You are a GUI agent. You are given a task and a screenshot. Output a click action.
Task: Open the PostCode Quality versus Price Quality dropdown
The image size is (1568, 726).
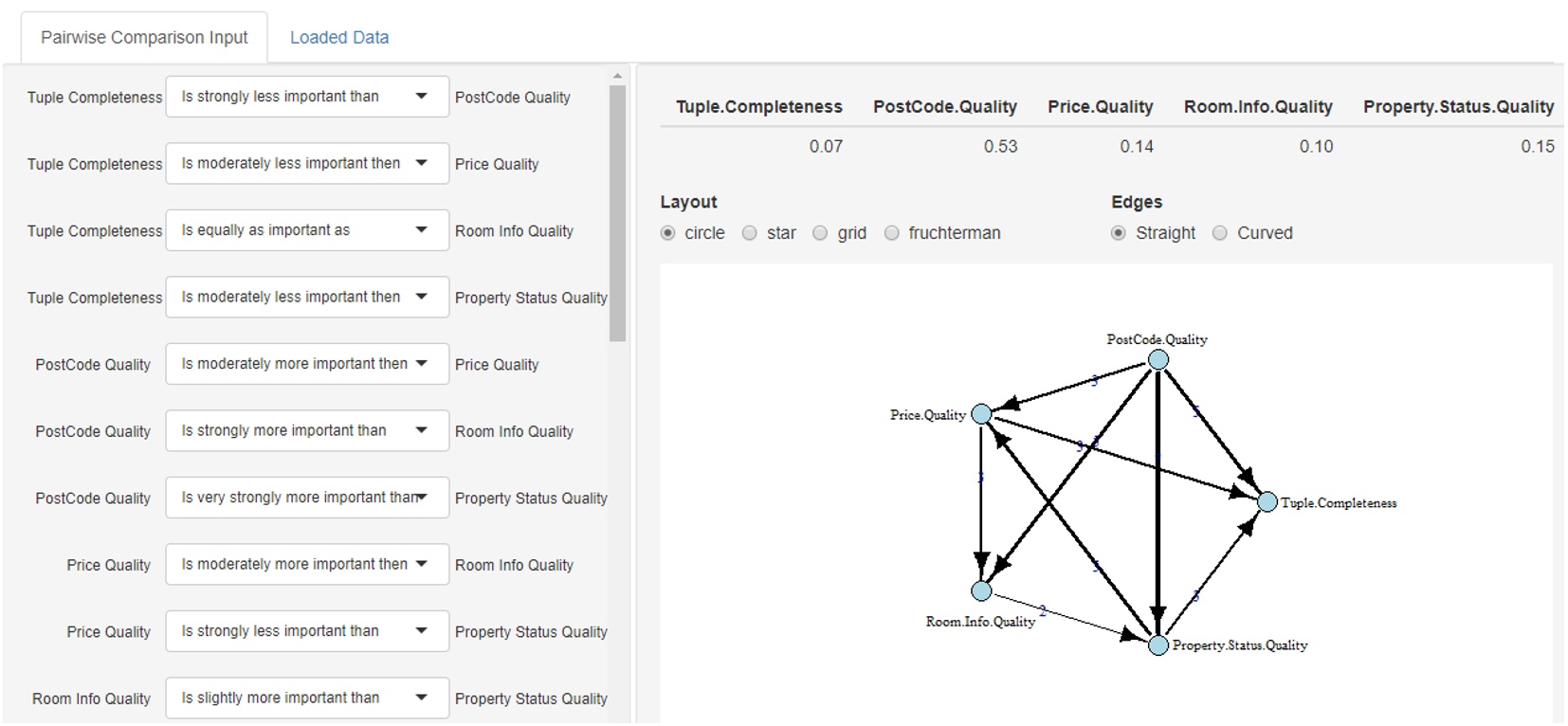[306, 363]
